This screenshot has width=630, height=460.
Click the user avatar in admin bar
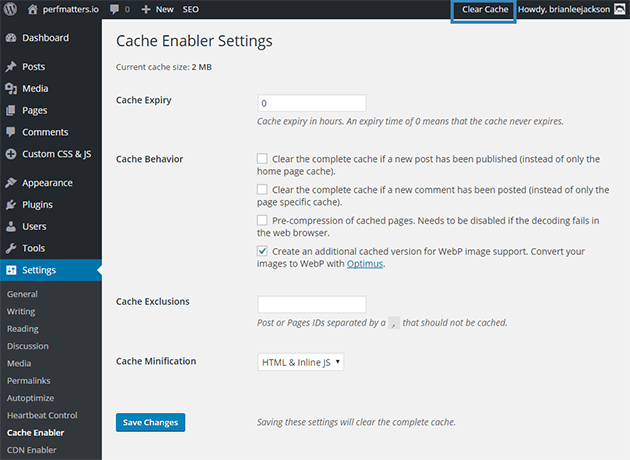(620, 9)
